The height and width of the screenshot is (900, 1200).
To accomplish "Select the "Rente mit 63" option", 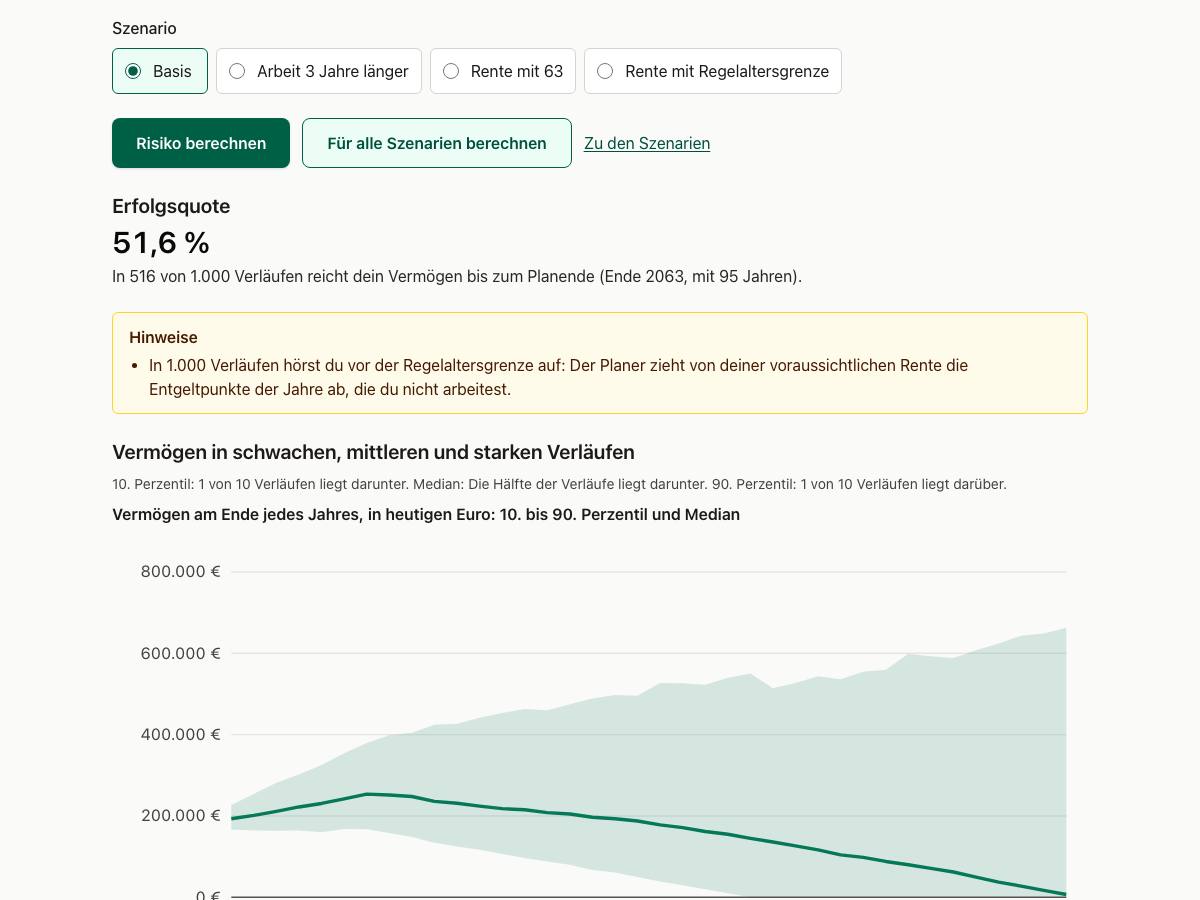I will 503,71.
